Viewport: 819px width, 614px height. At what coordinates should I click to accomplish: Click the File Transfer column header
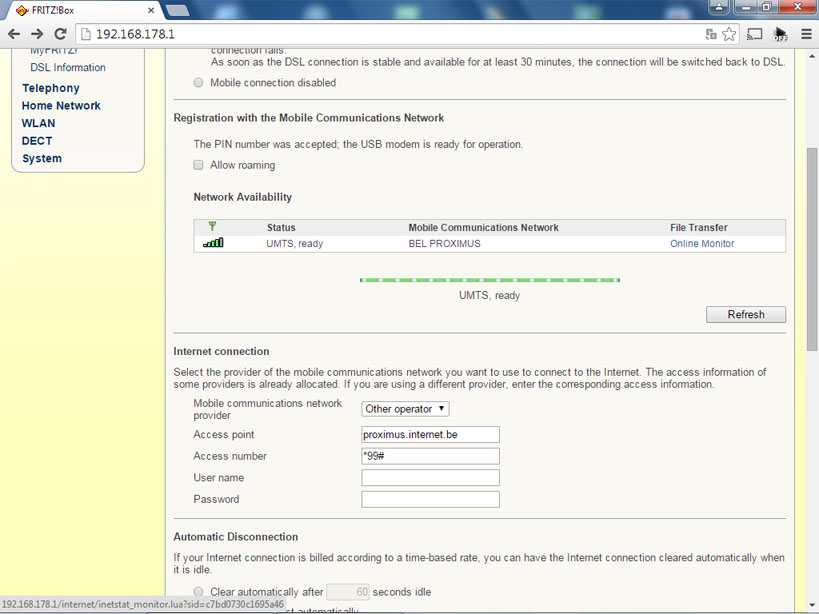click(698, 228)
